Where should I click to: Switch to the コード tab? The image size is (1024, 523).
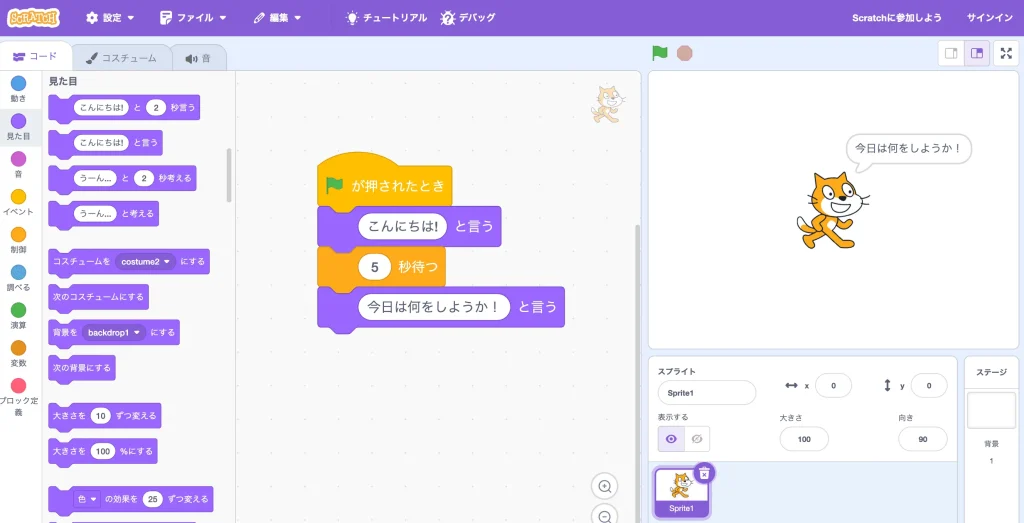click(35, 57)
